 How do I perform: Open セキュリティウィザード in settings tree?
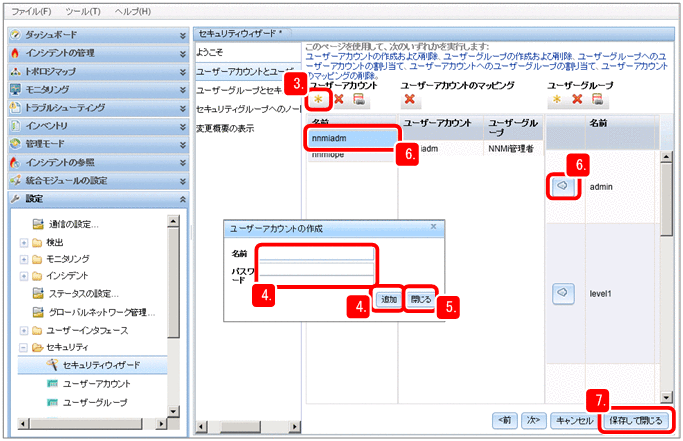coord(101,365)
